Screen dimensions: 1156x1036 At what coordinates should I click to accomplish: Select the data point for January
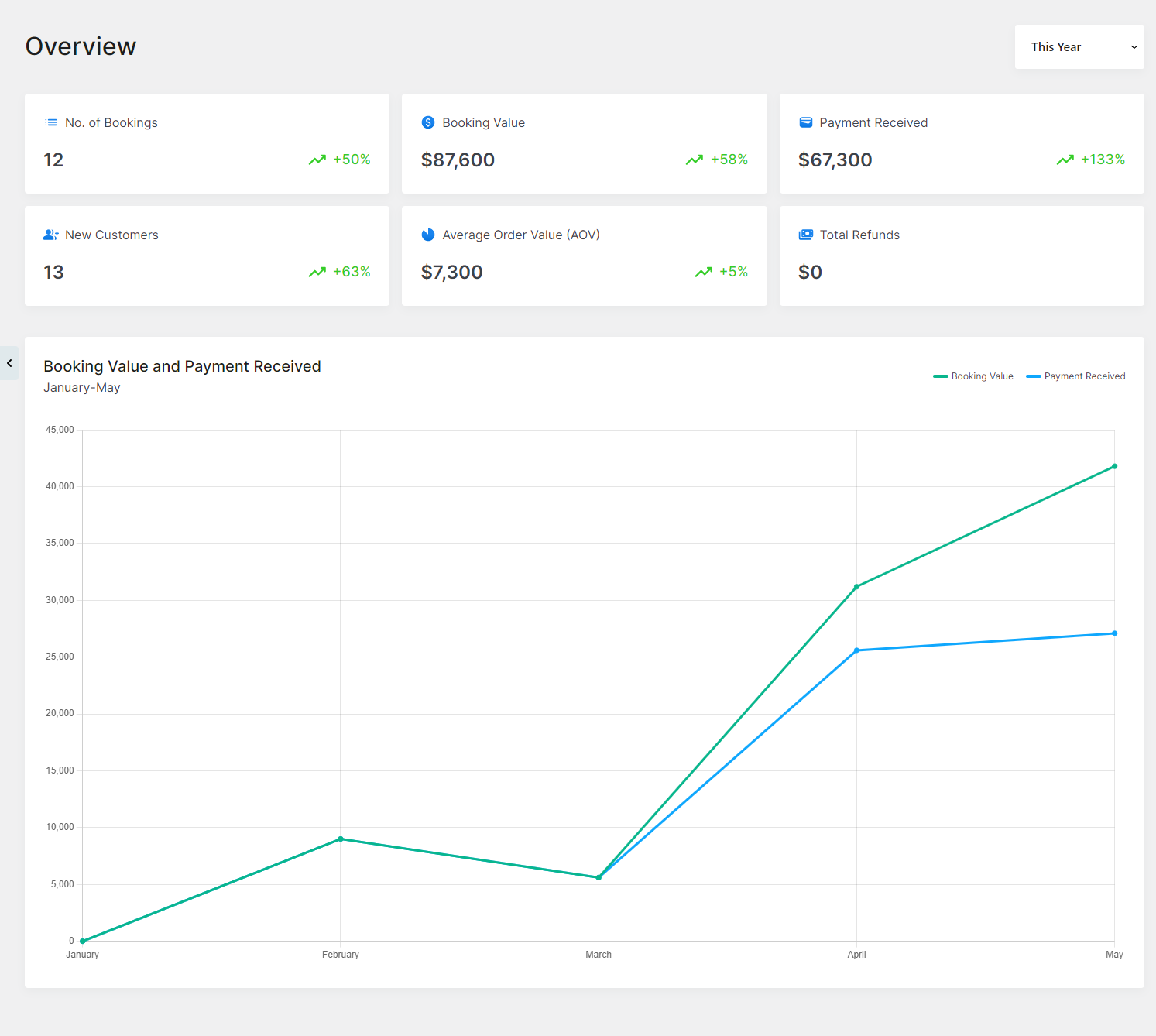tap(82, 941)
